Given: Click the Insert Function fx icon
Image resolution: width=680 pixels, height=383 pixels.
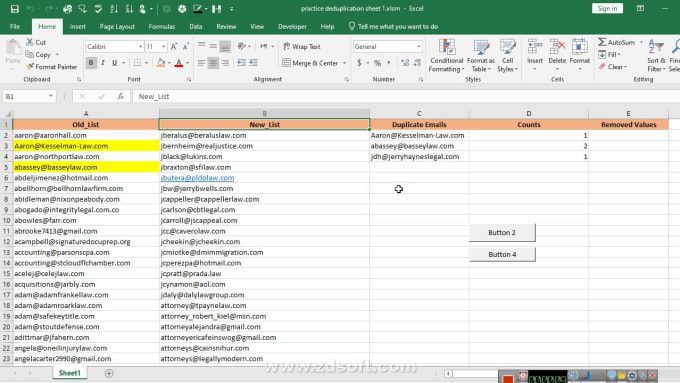Looking at the screenshot, I should (x=121, y=96).
